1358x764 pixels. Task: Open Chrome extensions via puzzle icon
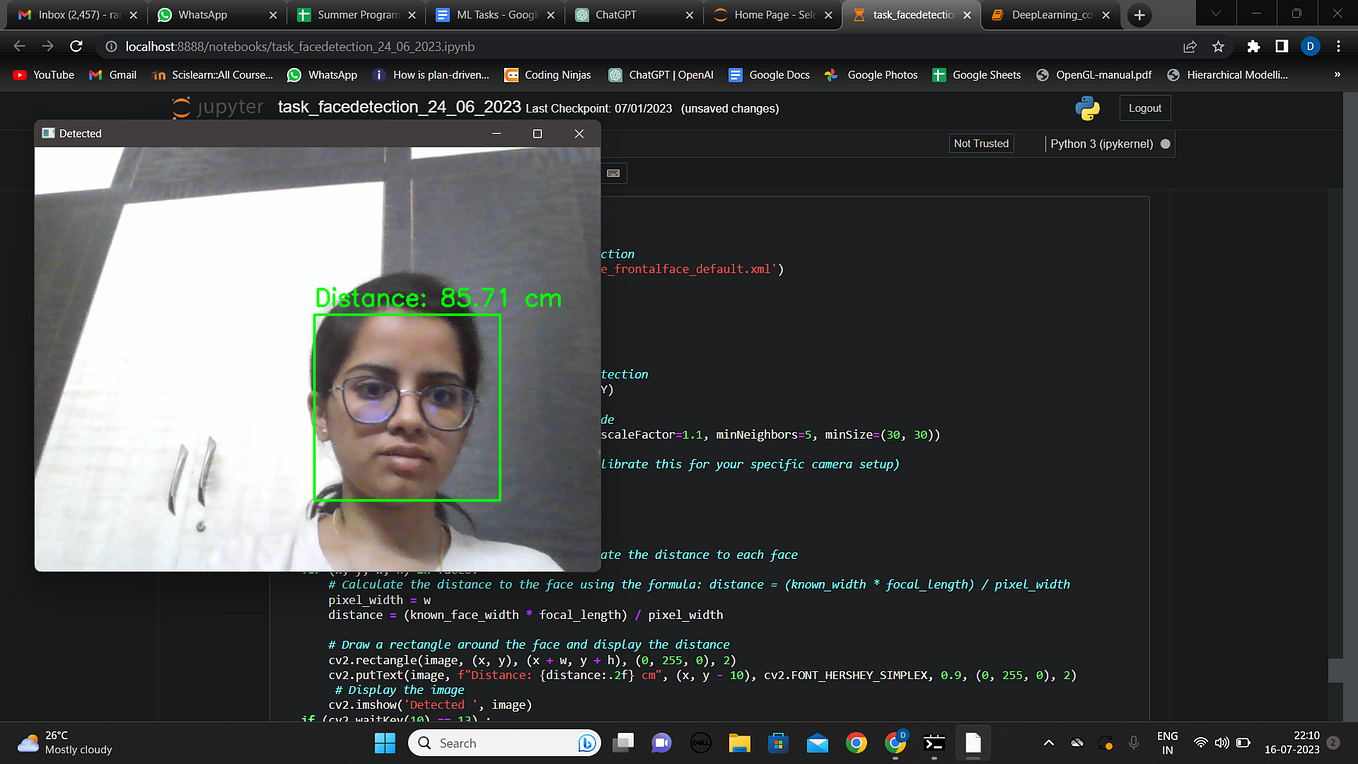point(1254,46)
